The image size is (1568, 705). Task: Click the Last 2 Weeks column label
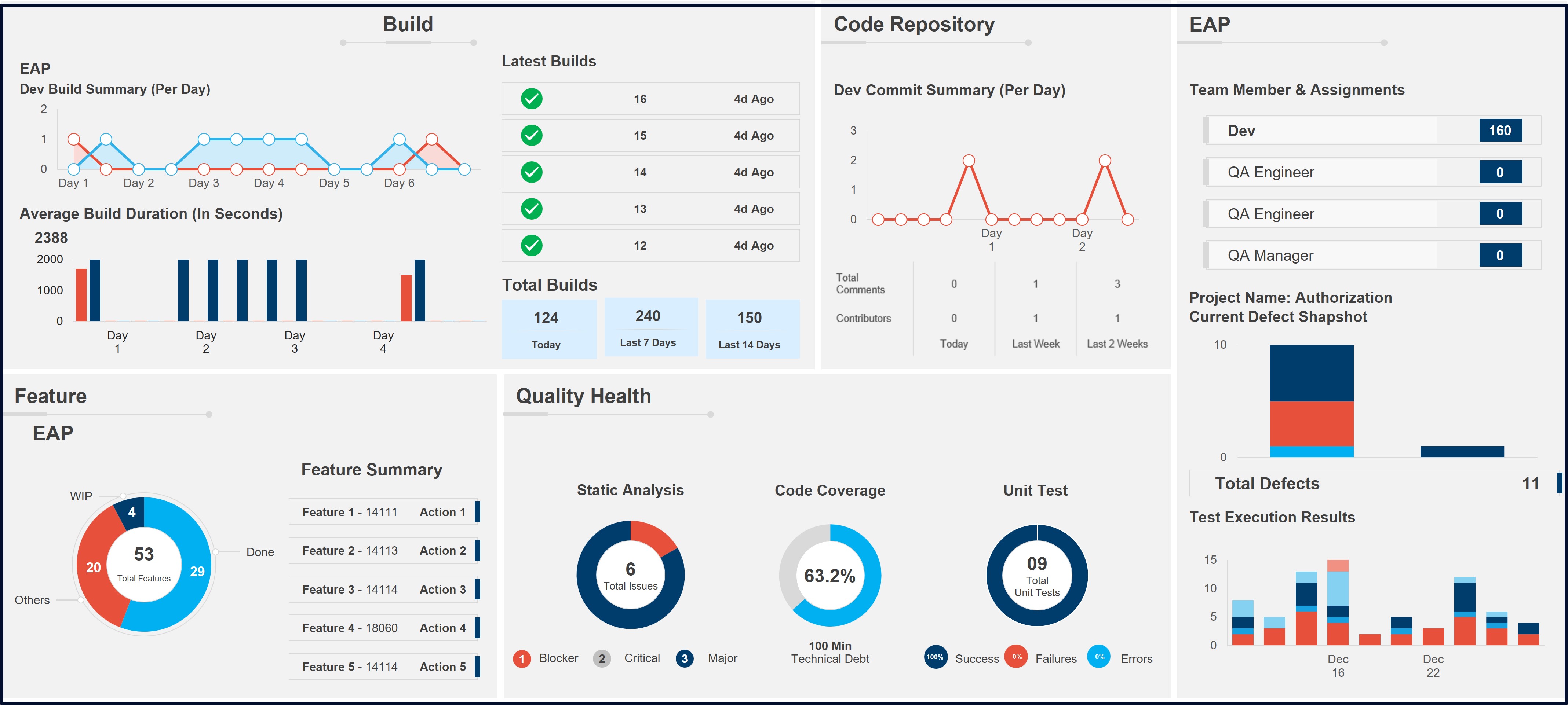[x=1117, y=344]
